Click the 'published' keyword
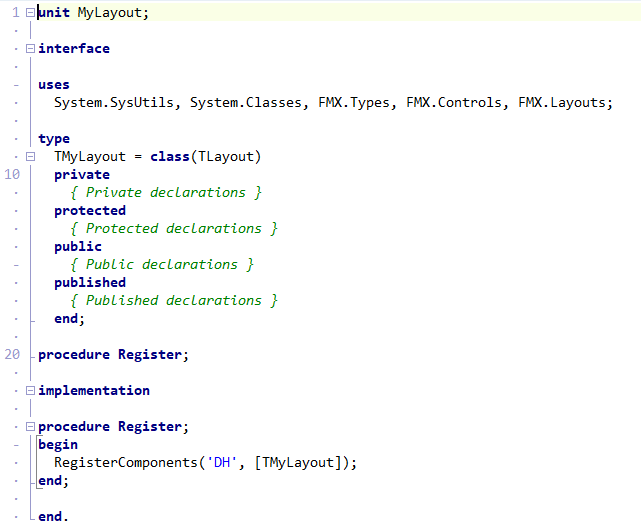 point(90,283)
